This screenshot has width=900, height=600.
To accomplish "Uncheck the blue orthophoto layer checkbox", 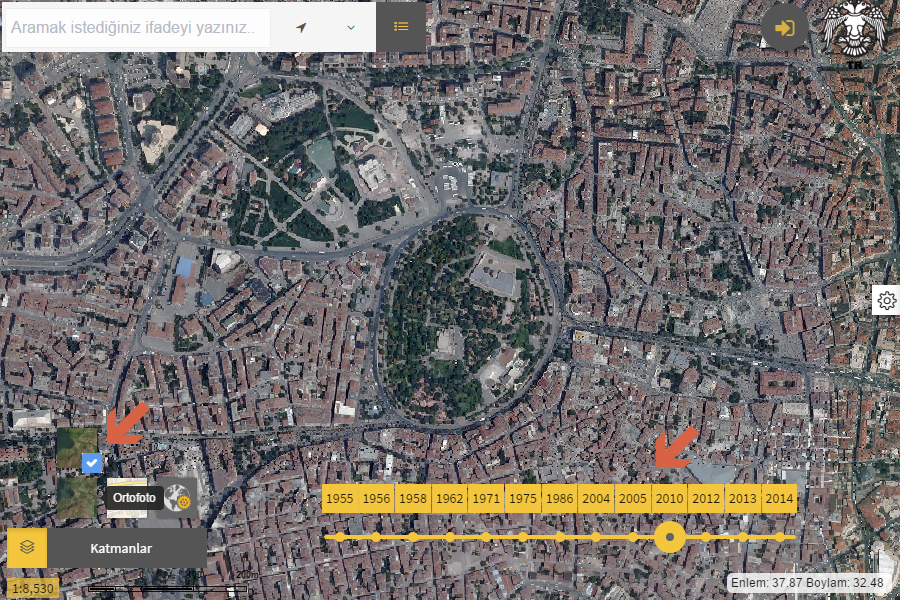I will coord(91,462).
